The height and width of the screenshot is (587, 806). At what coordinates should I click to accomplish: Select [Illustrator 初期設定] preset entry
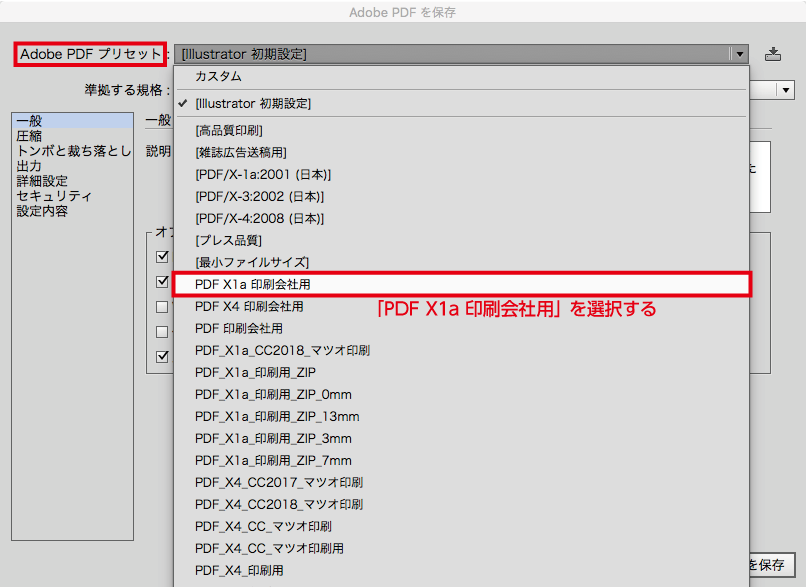click(x=461, y=103)
